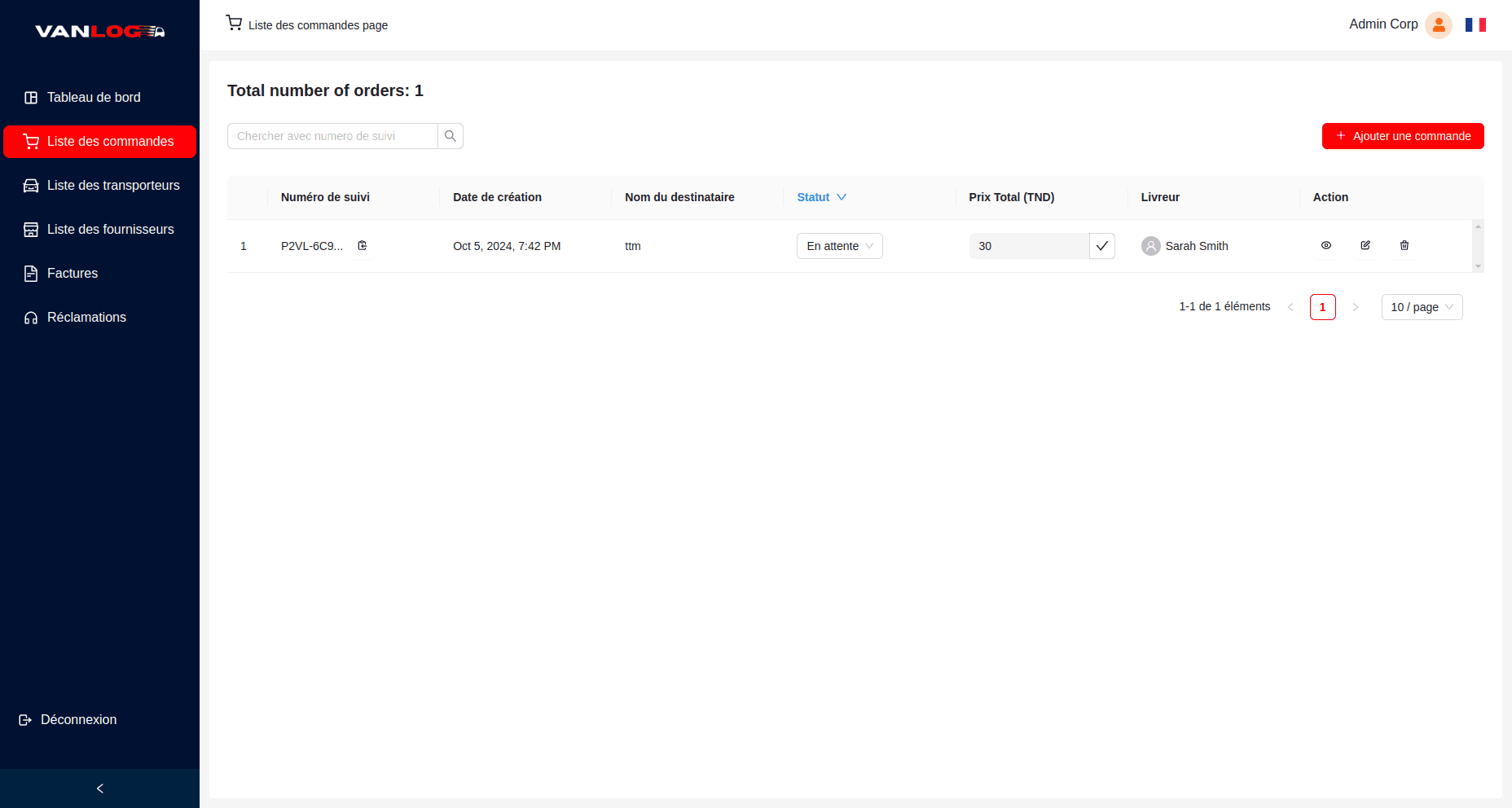Image resolution: width=1512 pixels, height=808 pixels.
Task: Select page 1 in pagination
Action: [x=1323, y=307]
